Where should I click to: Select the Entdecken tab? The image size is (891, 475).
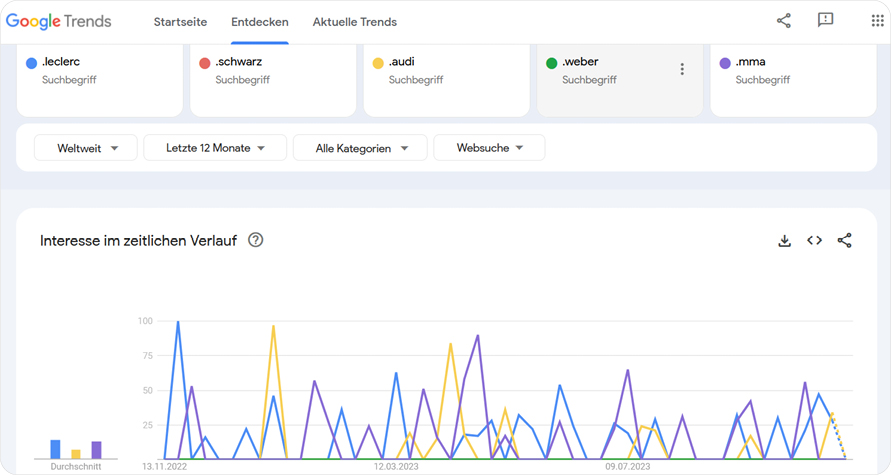259,22
